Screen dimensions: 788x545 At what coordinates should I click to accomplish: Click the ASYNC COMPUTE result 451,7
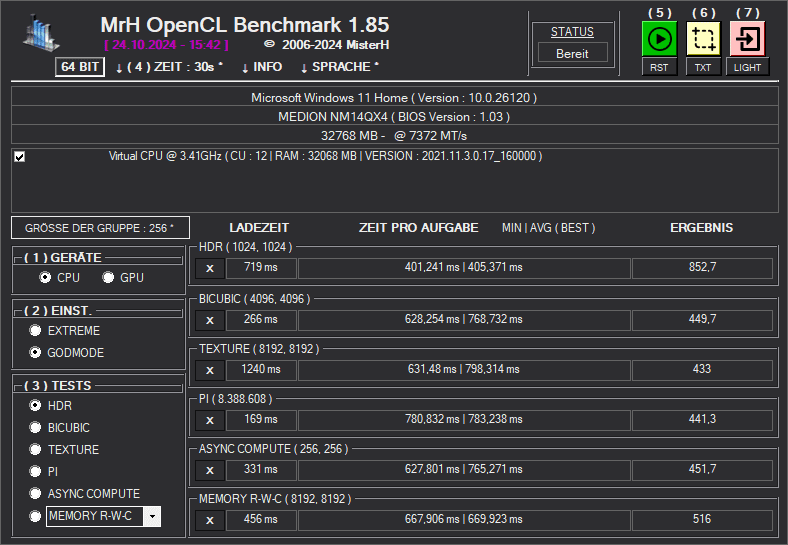[x=702, y=470]
